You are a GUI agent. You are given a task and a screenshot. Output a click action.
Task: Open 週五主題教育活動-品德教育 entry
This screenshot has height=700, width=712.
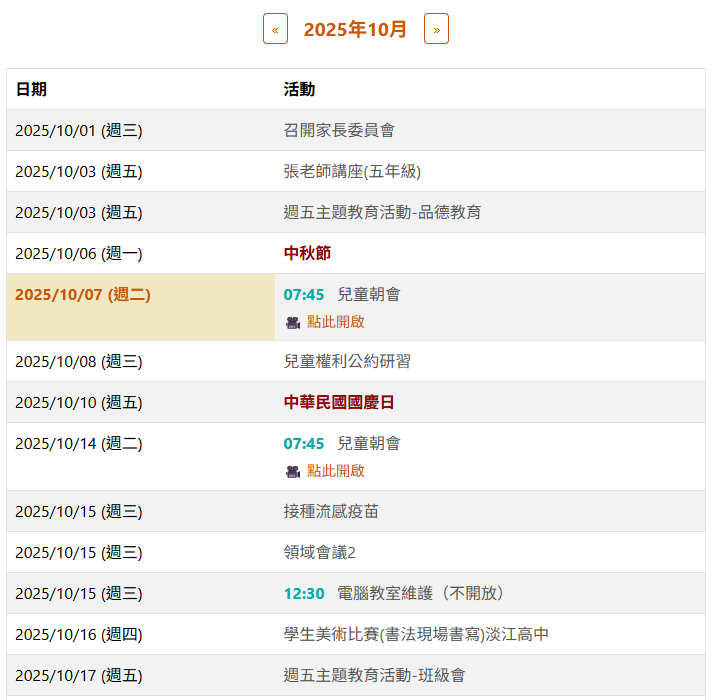(x=382, y=212)
